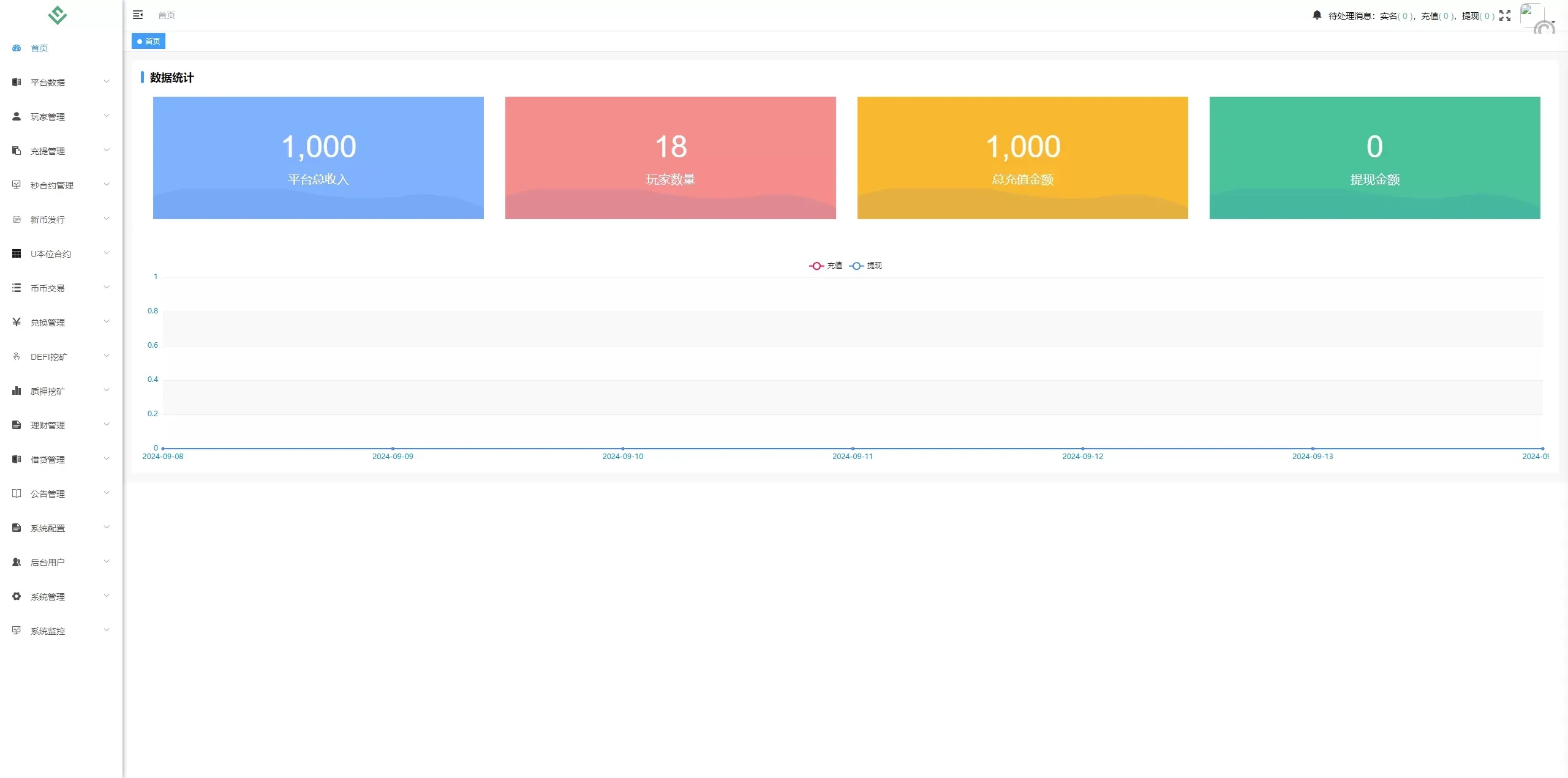The width and height of the screenshot is (1568, 778).
Task: Expand the 系统监控 menu chevron
Action: [x=107, y=630]
